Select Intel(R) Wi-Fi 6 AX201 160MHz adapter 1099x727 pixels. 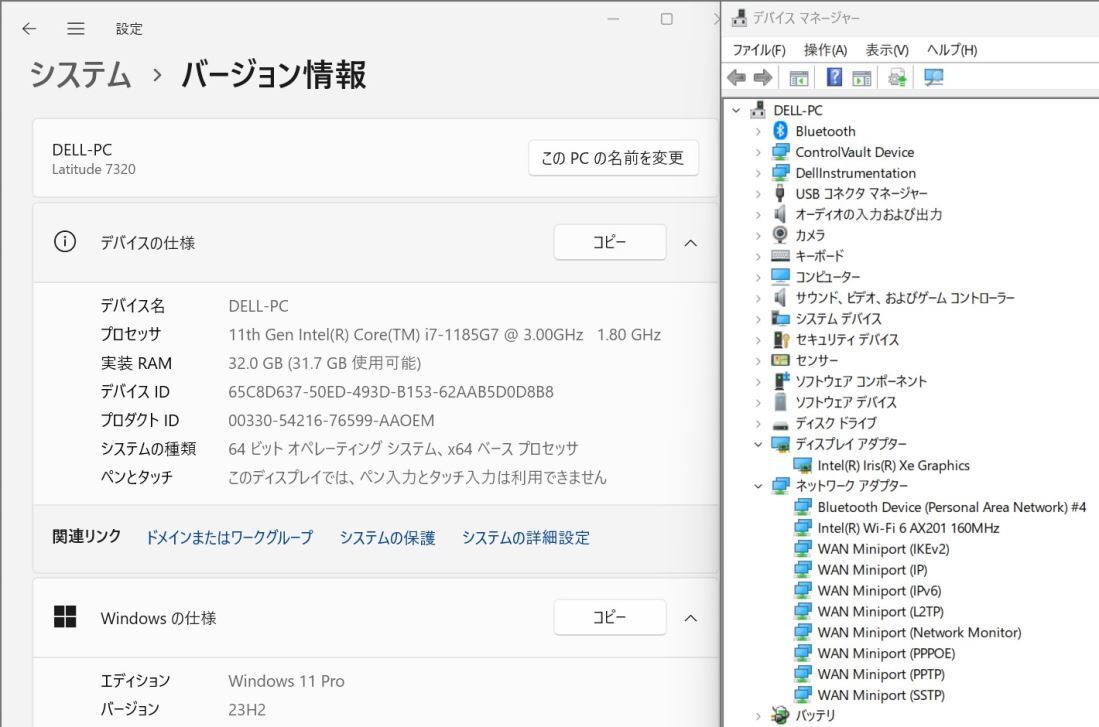[x=908, y=528]
